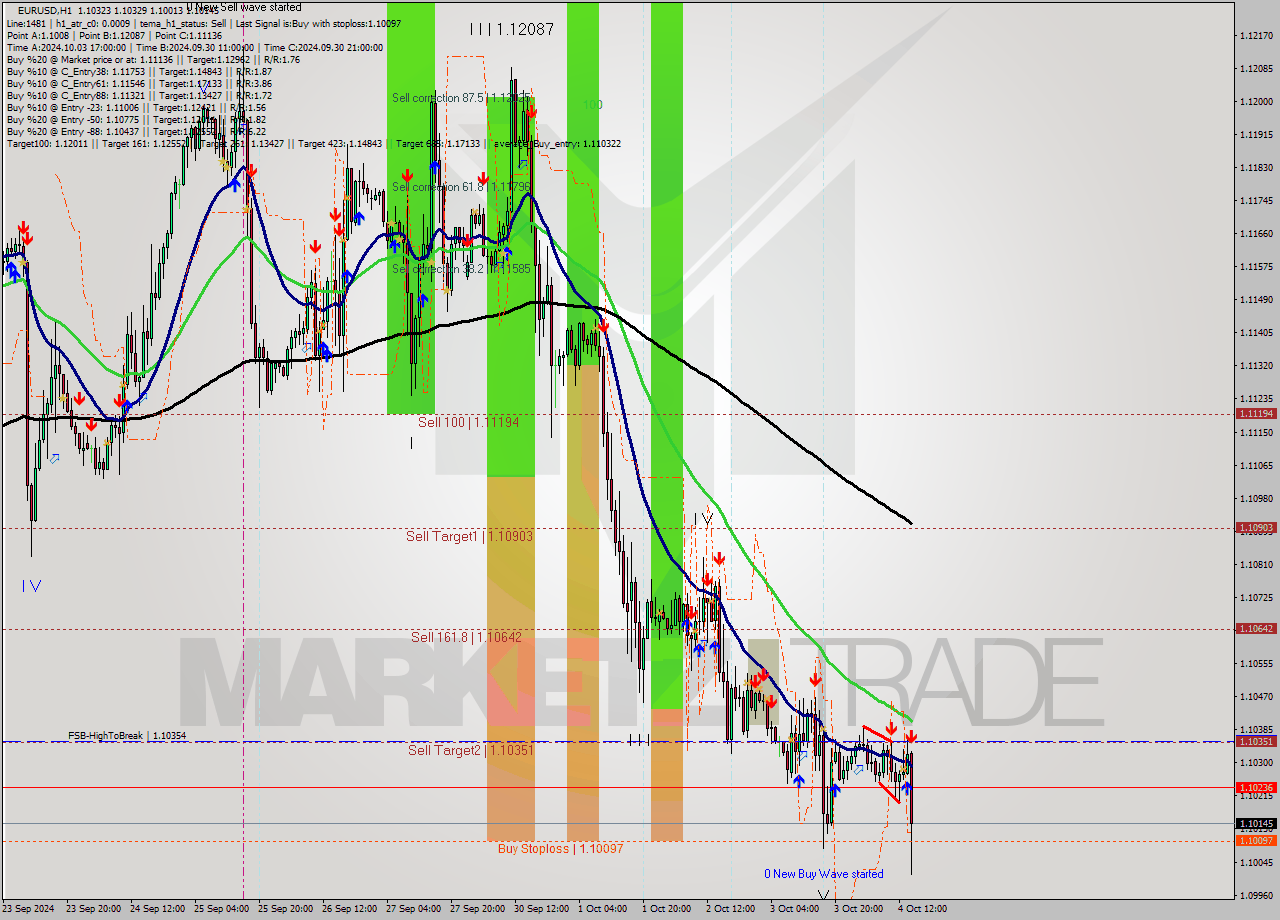Select the 'Sell Target1 | 1.10903' label

[469, 537]
